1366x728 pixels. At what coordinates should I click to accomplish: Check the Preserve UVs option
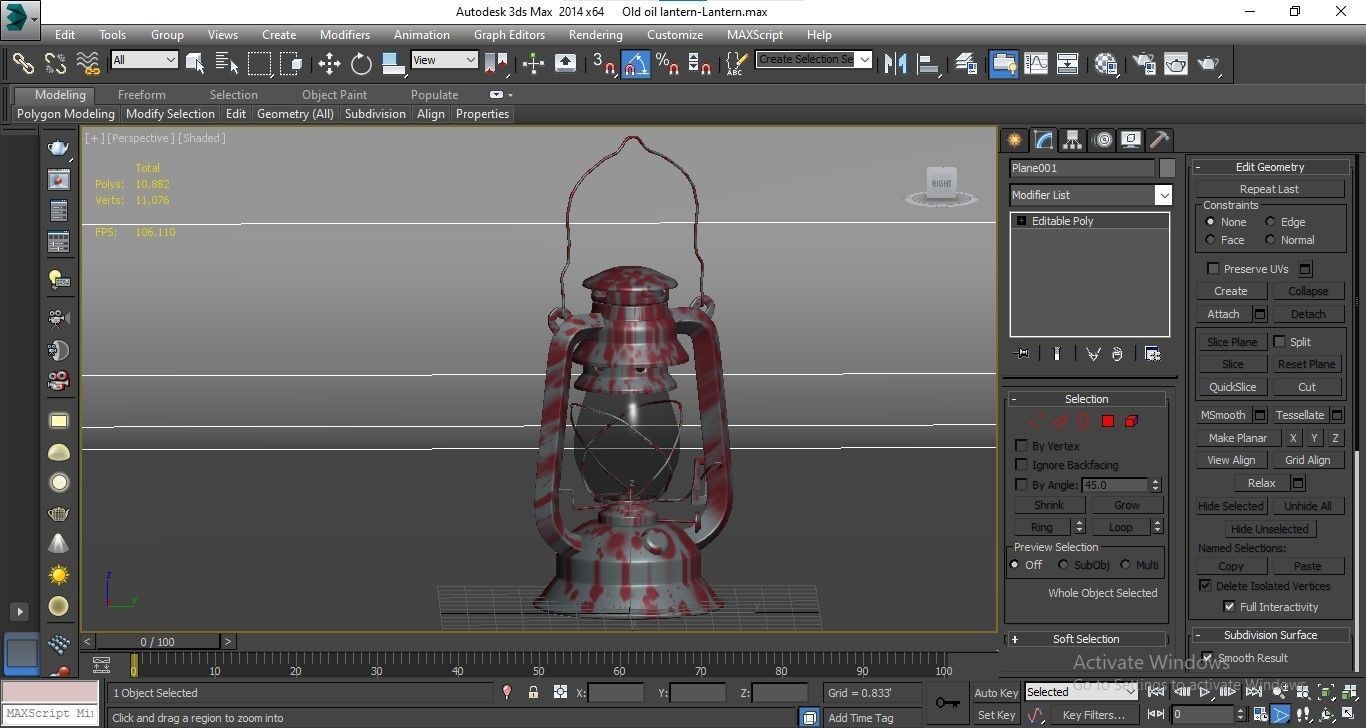pos(1213,269)
